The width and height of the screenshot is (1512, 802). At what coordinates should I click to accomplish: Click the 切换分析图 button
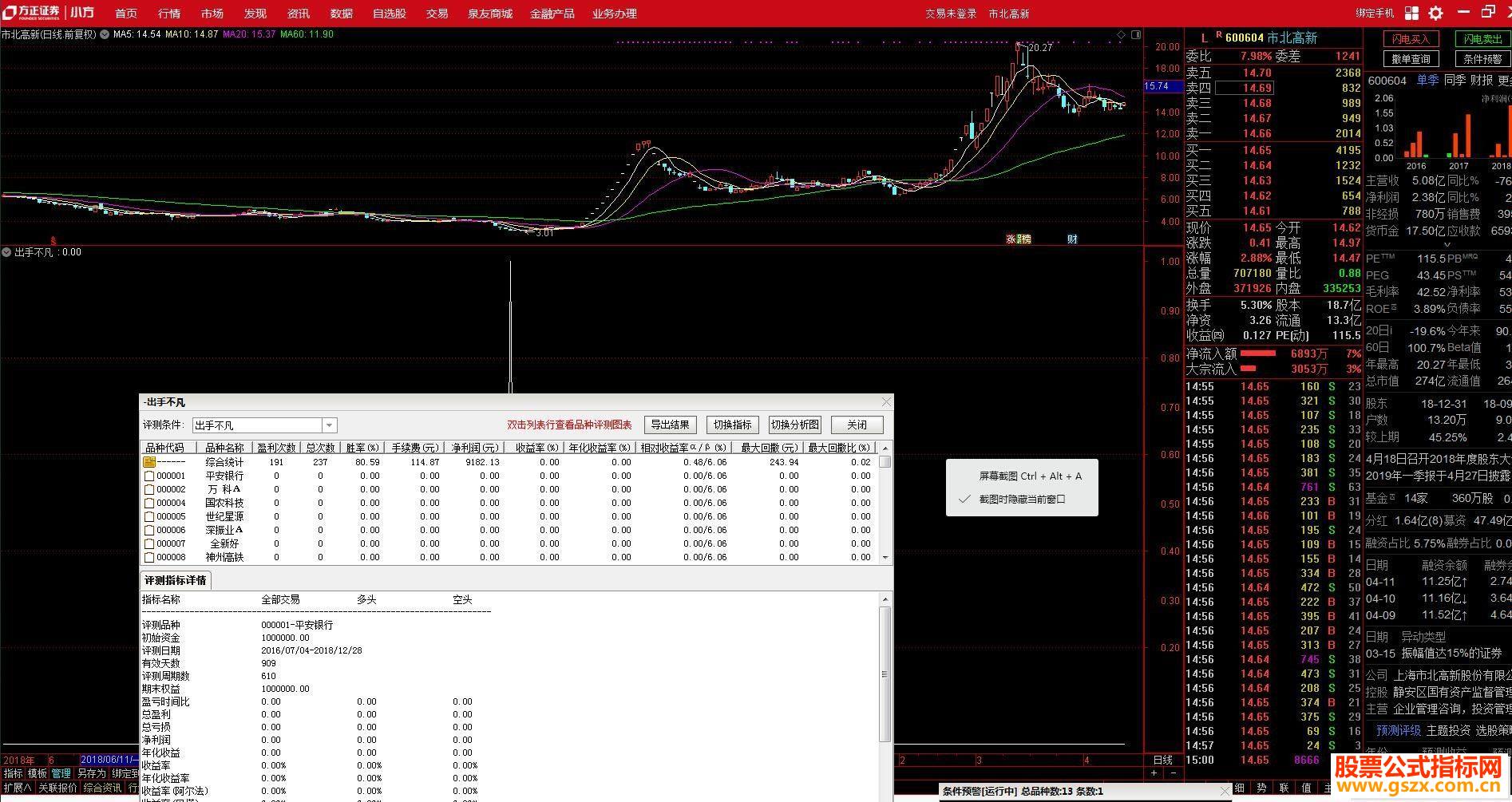tap(795, 425)
